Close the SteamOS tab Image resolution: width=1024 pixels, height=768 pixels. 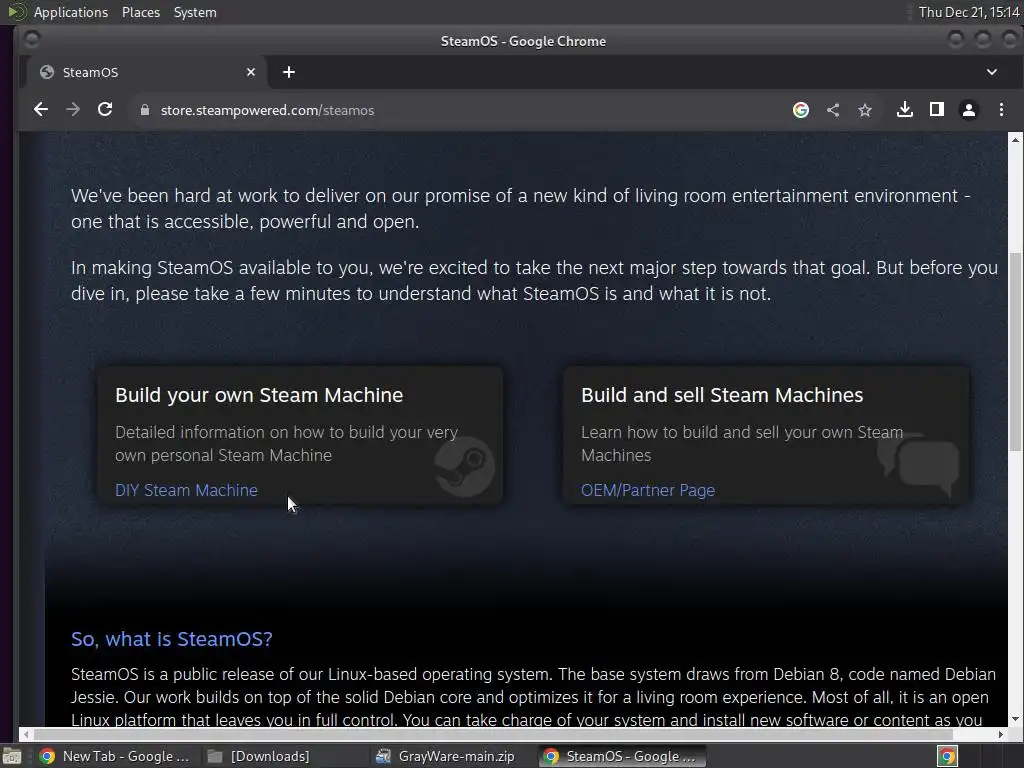[x=251, y=72]
